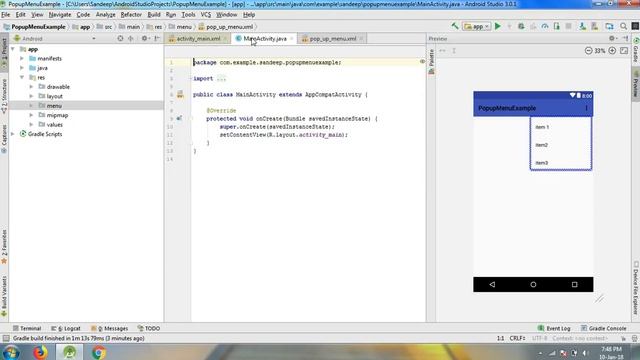Open the Gradle Console

coord(604,328)
